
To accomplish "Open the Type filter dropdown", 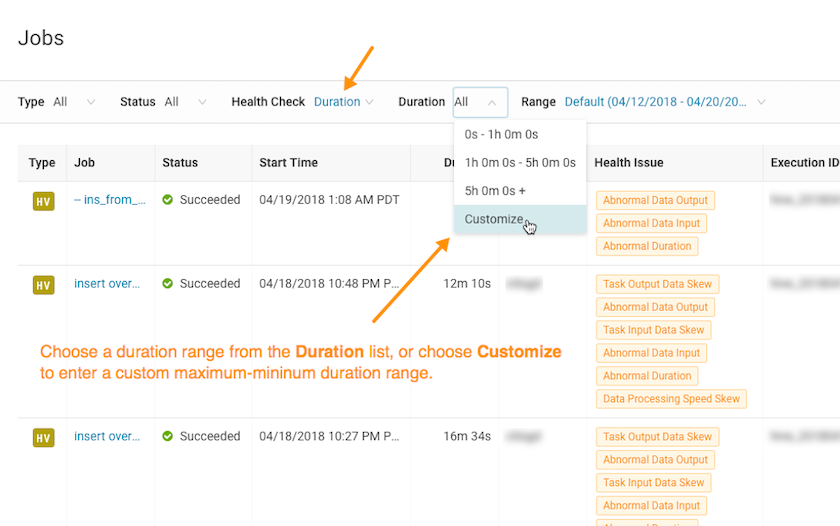I will [x=74, y=102].
